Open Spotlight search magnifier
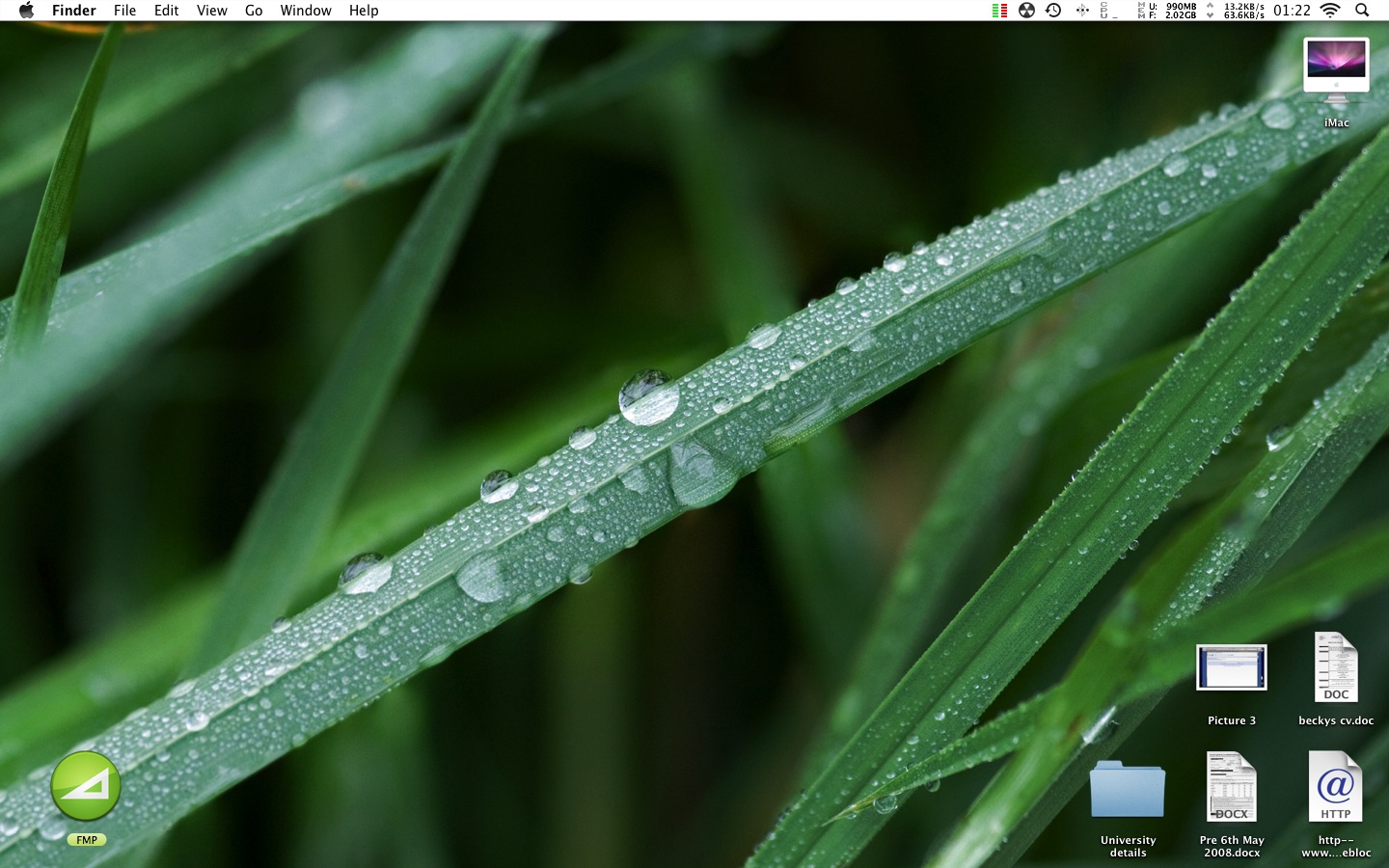The width and height of the screenshot is (1389, 868). pos(1362,11)
